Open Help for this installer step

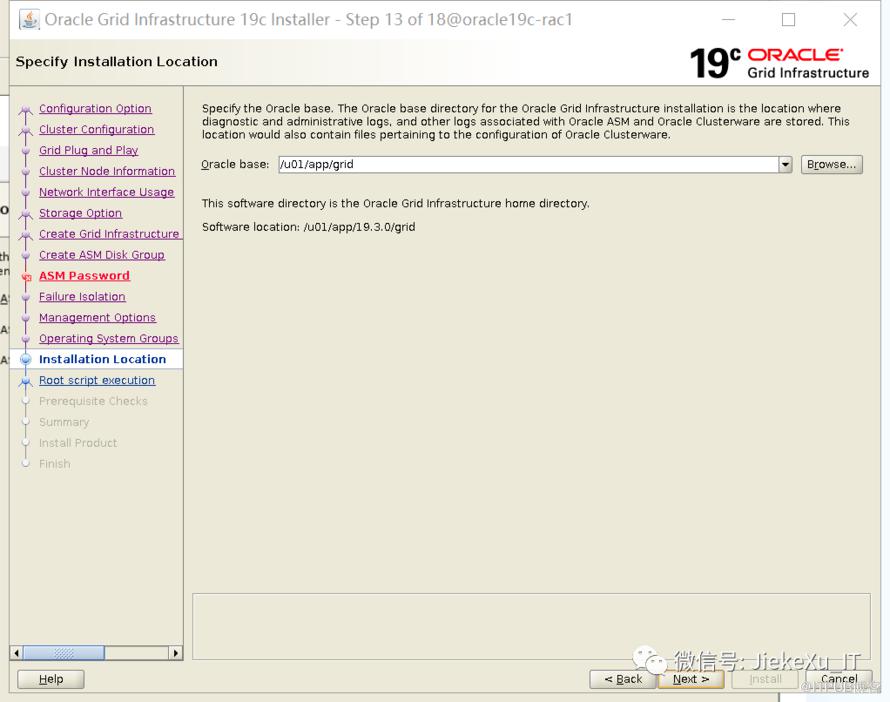pyautogui.click(x=51, y=679)
